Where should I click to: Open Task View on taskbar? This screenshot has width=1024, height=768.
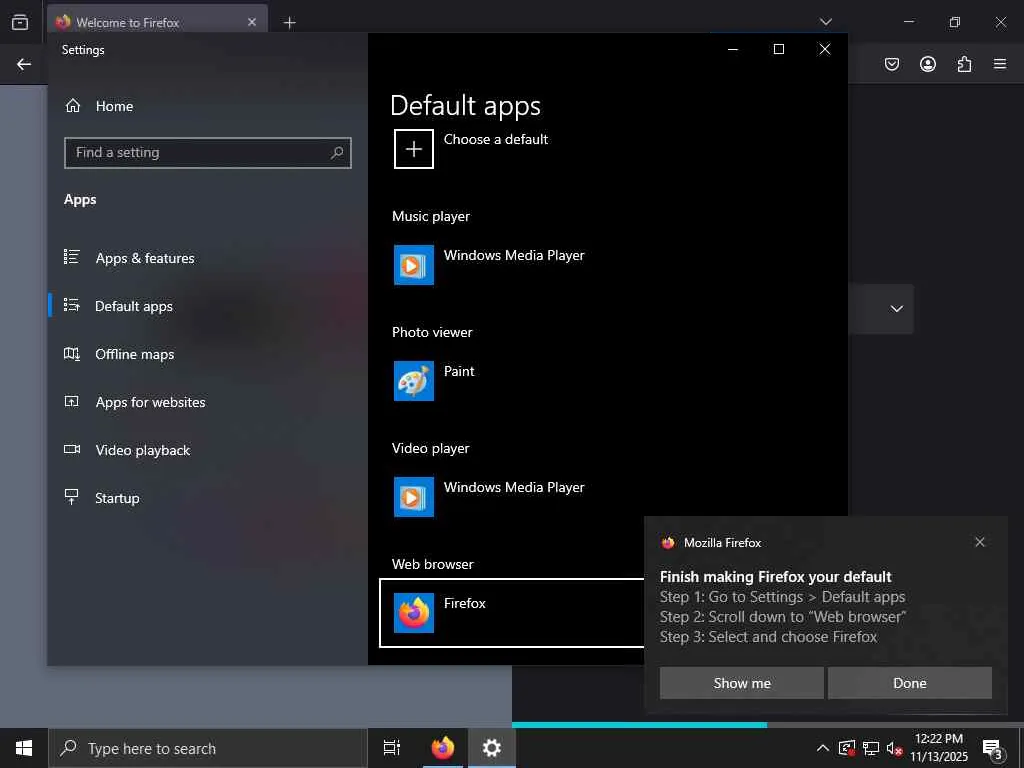pyautogui.click(x=392, y=748)
